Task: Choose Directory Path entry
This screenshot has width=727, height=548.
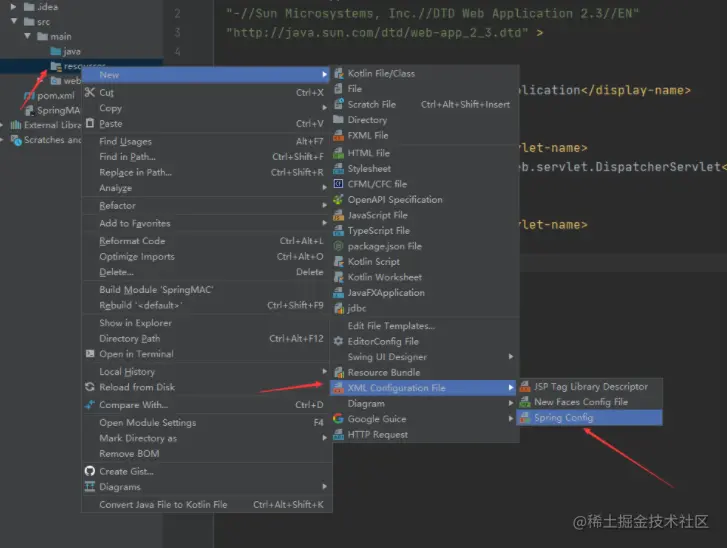Action: pos(205,338)
